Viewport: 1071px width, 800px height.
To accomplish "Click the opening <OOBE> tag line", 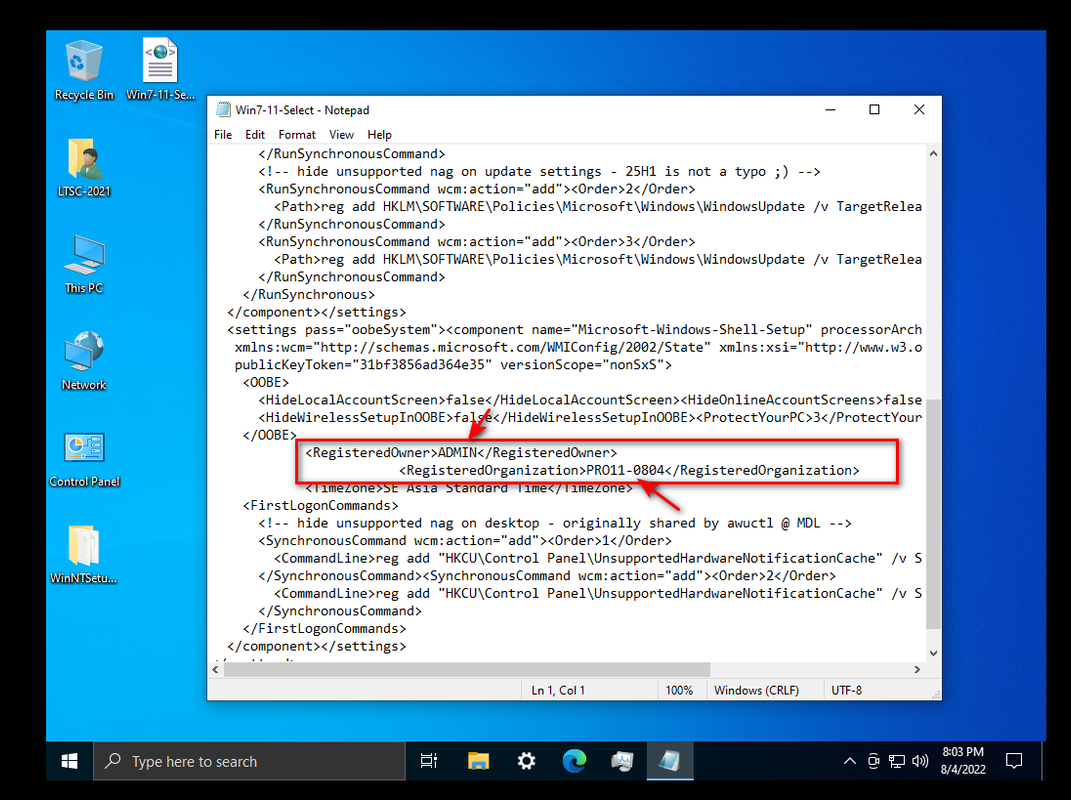I will (x=266, y=383).
